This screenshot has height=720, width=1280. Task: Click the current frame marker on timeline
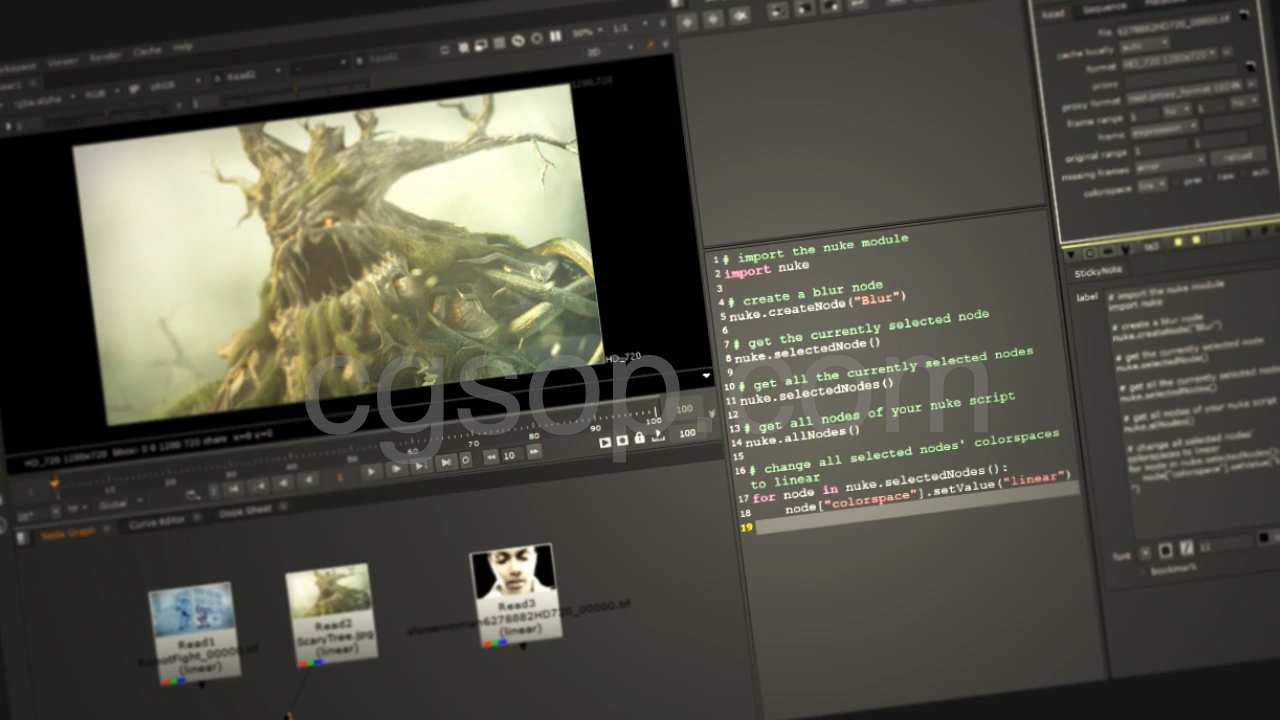(x=55, y=483)
